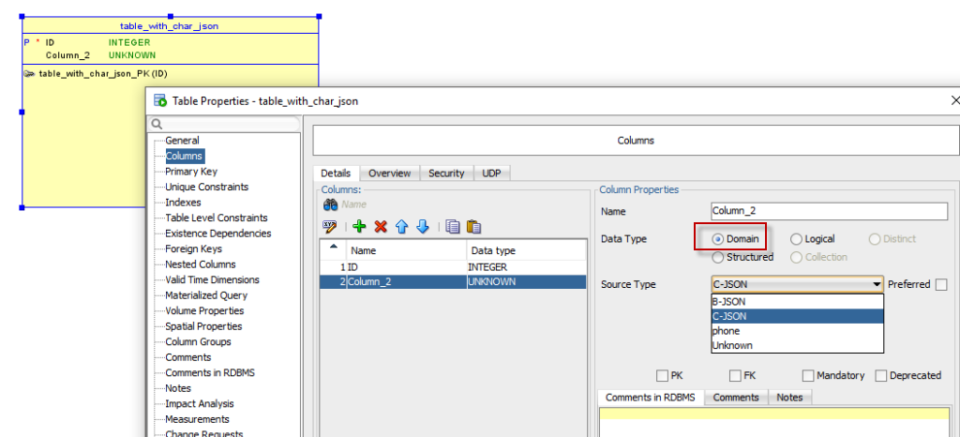Select Primary Key in the left tree
The width and height of the screenshot is (960, 437).
(x=191, y=171)
